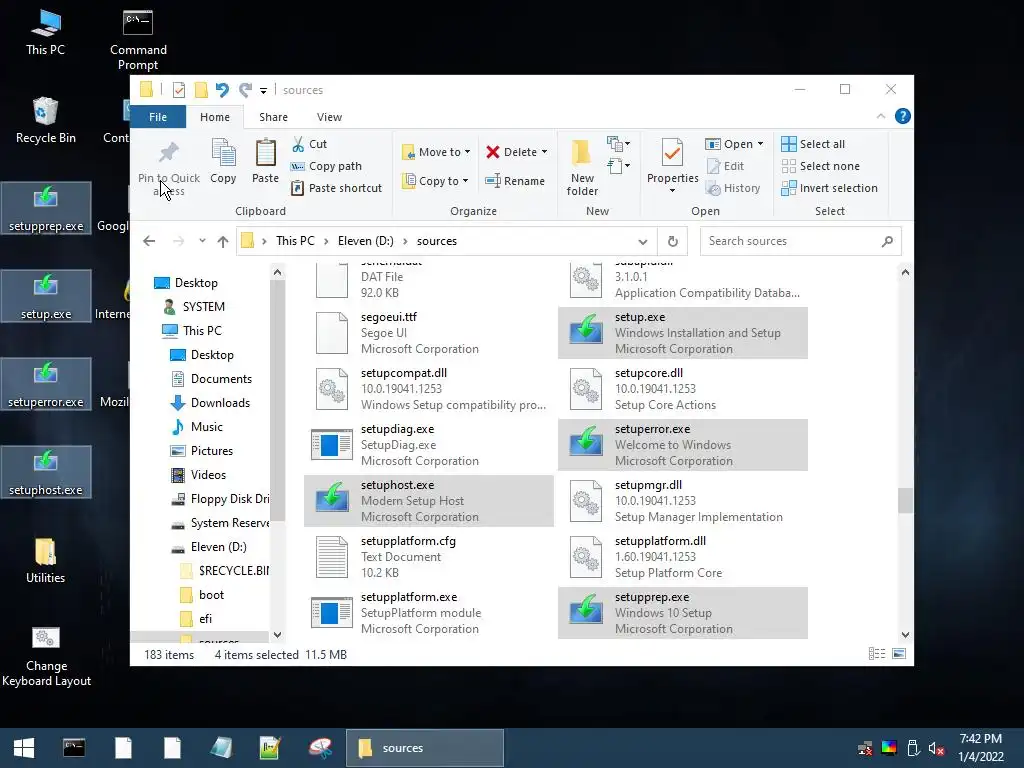Click Eleven (D:) in address breadcrumb

(366, 241)
